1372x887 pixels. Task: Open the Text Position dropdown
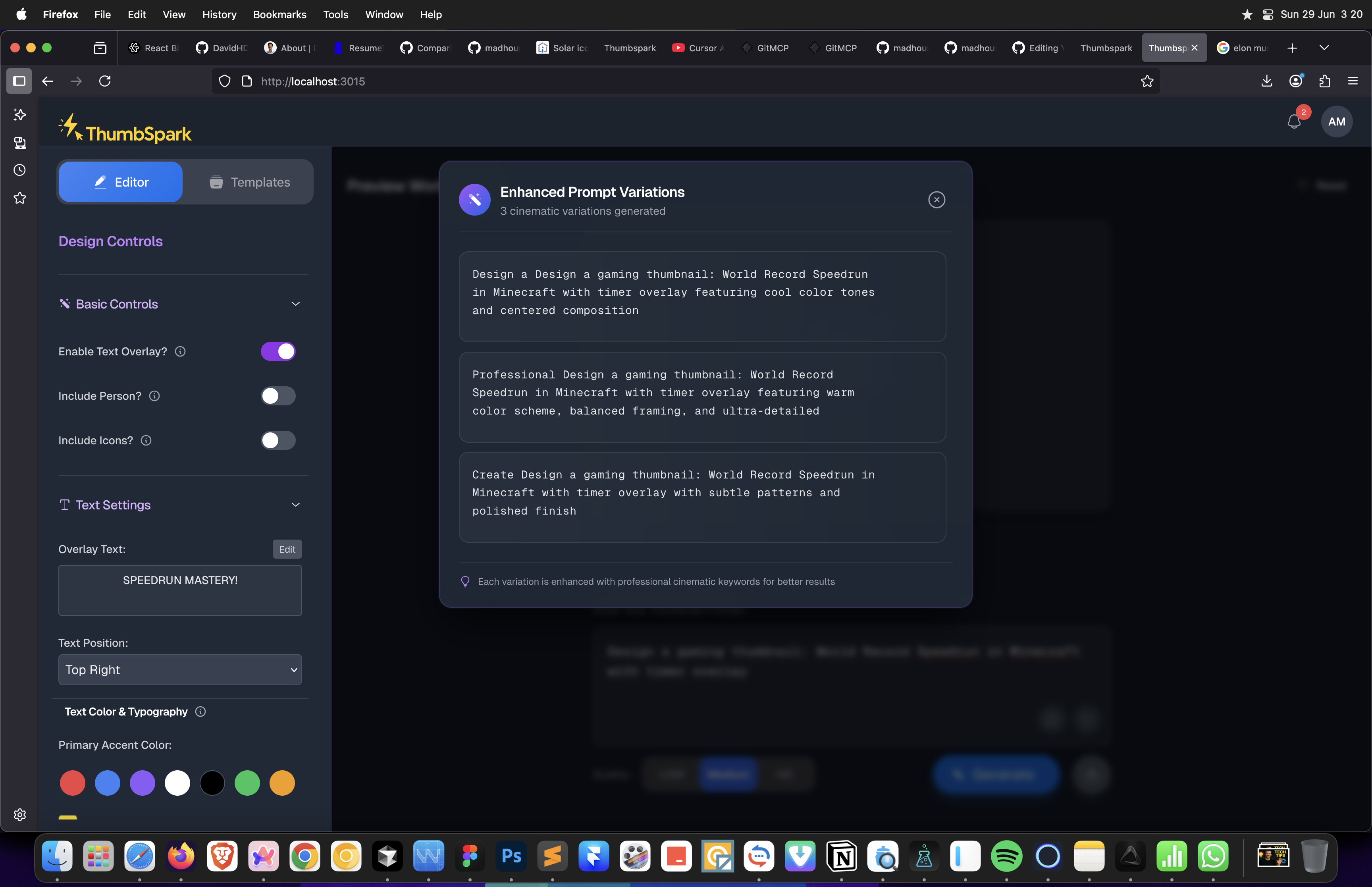coord(179,669)
